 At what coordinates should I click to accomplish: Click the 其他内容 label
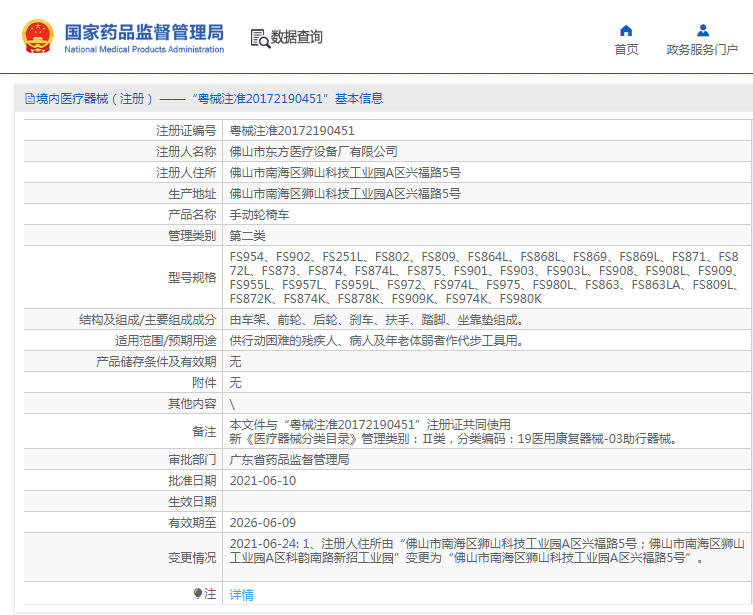tap(192, 404)
